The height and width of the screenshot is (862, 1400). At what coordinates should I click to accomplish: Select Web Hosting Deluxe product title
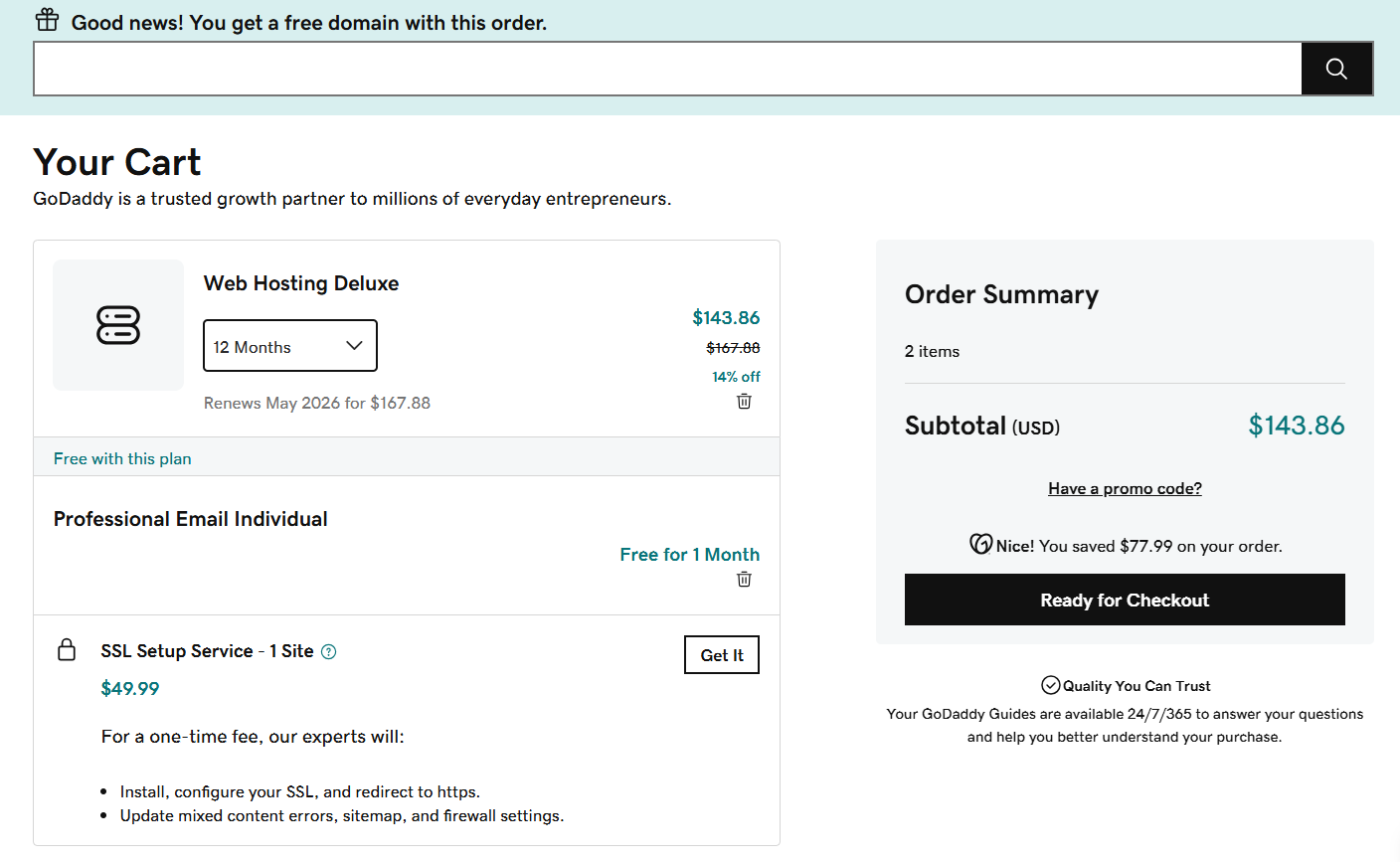pyautogui.click(x=300, y=283)
